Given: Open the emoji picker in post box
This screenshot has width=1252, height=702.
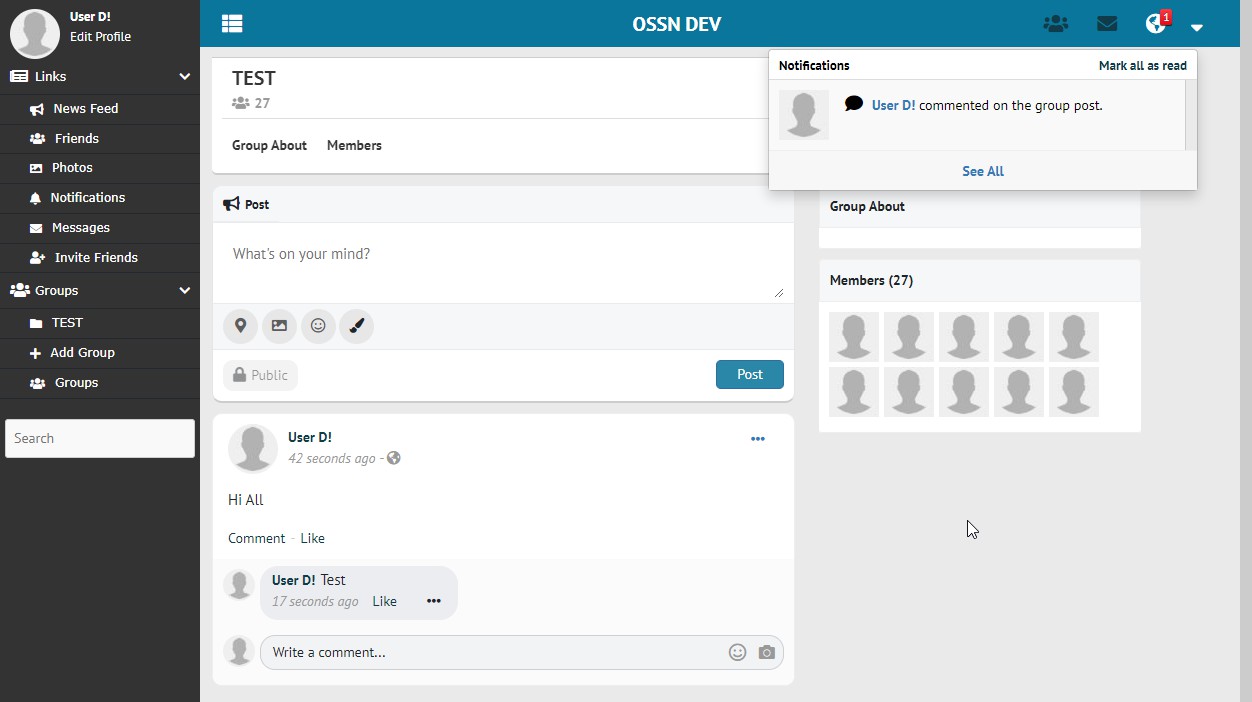Looking at the screenshot, I should pyautogui.click(x=318, y=326).
